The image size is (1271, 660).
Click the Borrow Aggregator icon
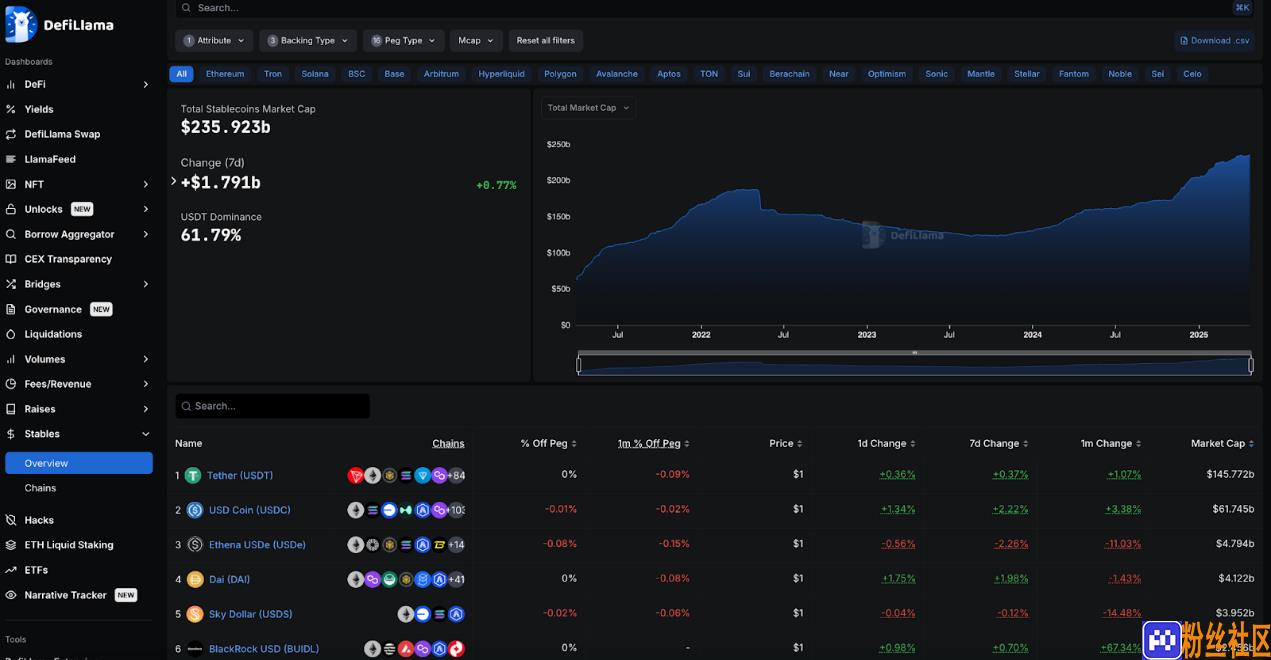[x=11, y=234]
